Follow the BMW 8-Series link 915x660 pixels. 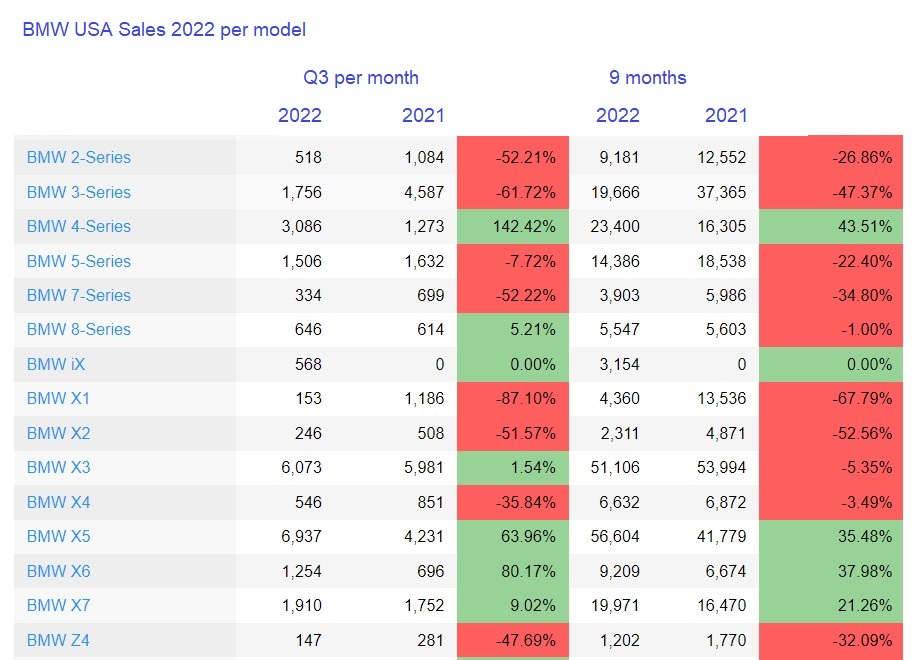(x=78, y=329)
